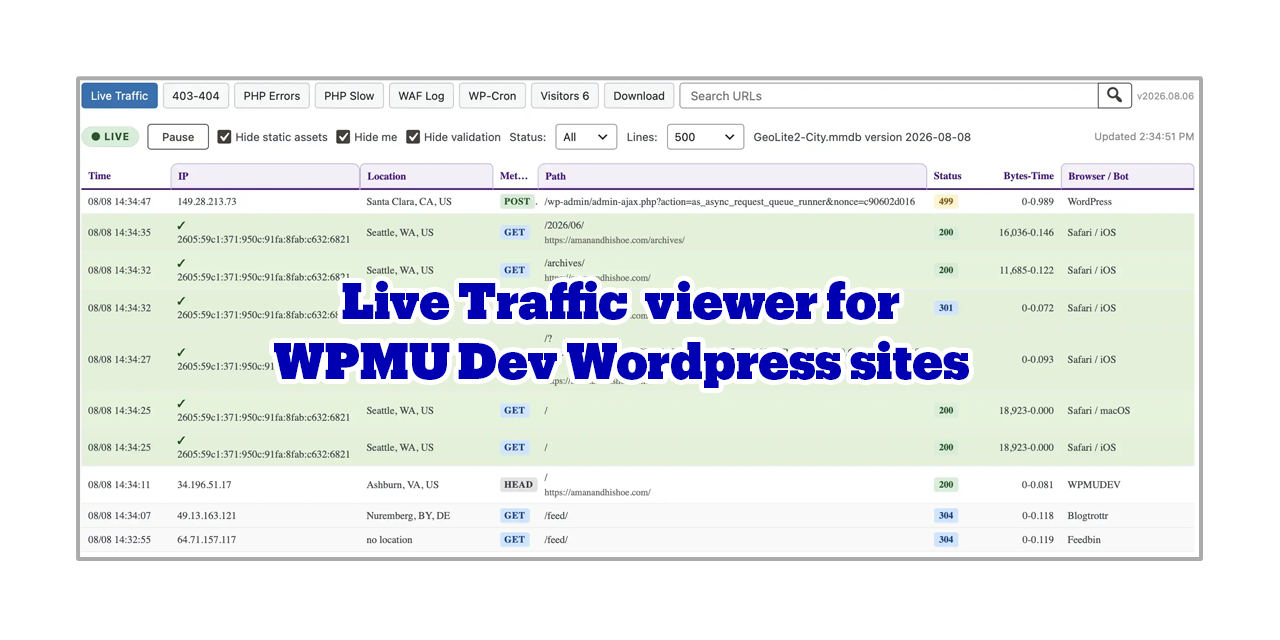The image size is (1280, 640).
Task: Open the PHP Slow tab
Action: coord(349,96)
